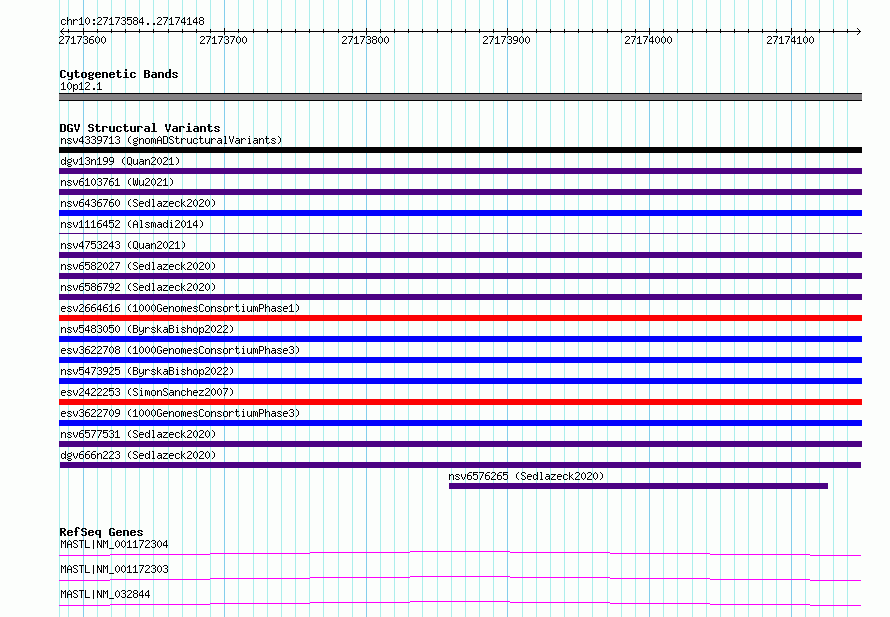This screenshot has width=890, height=617.
Task: Open nsv1116452 (Alsmadi2014) label
Action: [132, 224]
